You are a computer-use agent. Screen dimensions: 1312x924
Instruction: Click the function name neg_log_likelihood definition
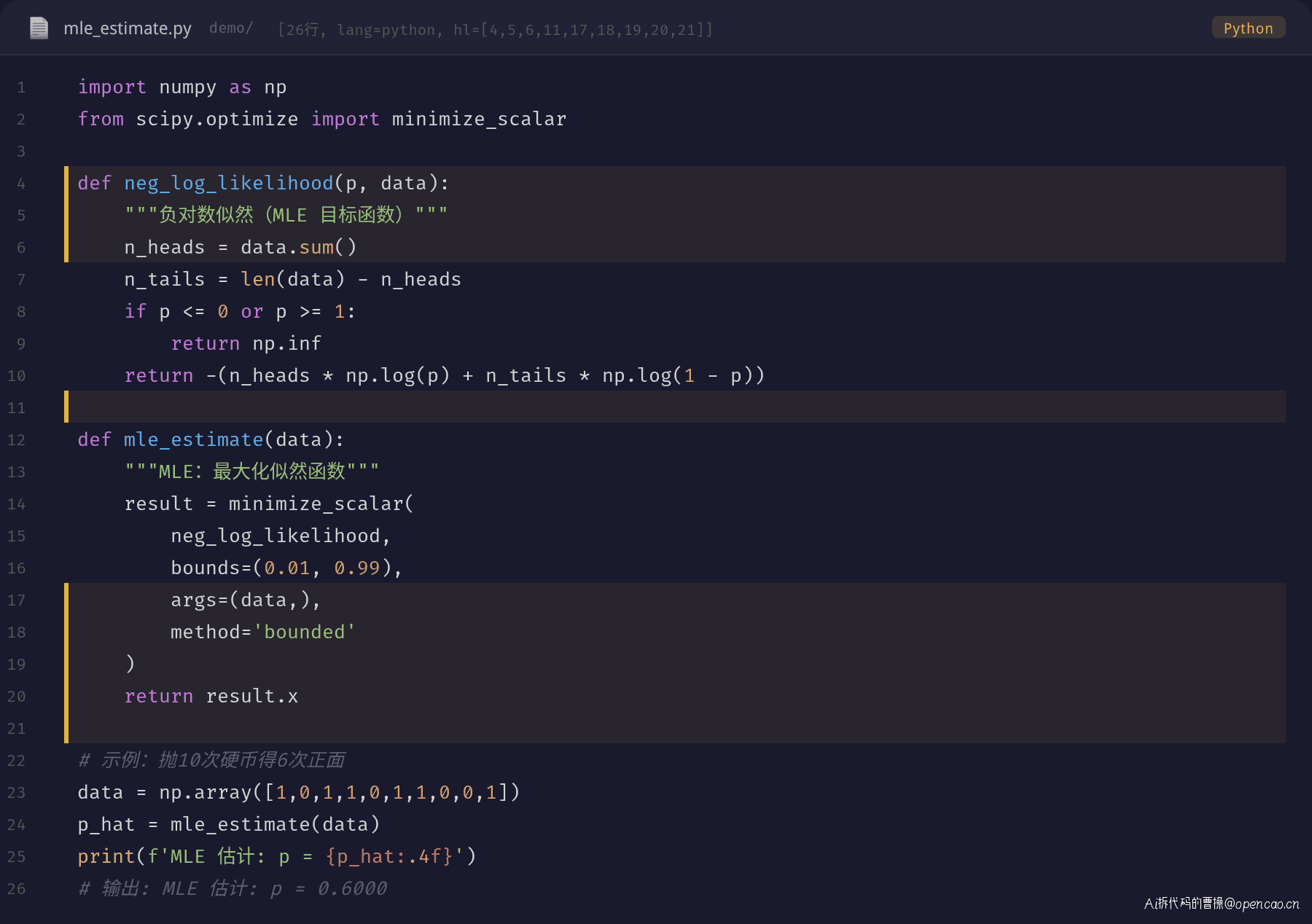[229, 184]
